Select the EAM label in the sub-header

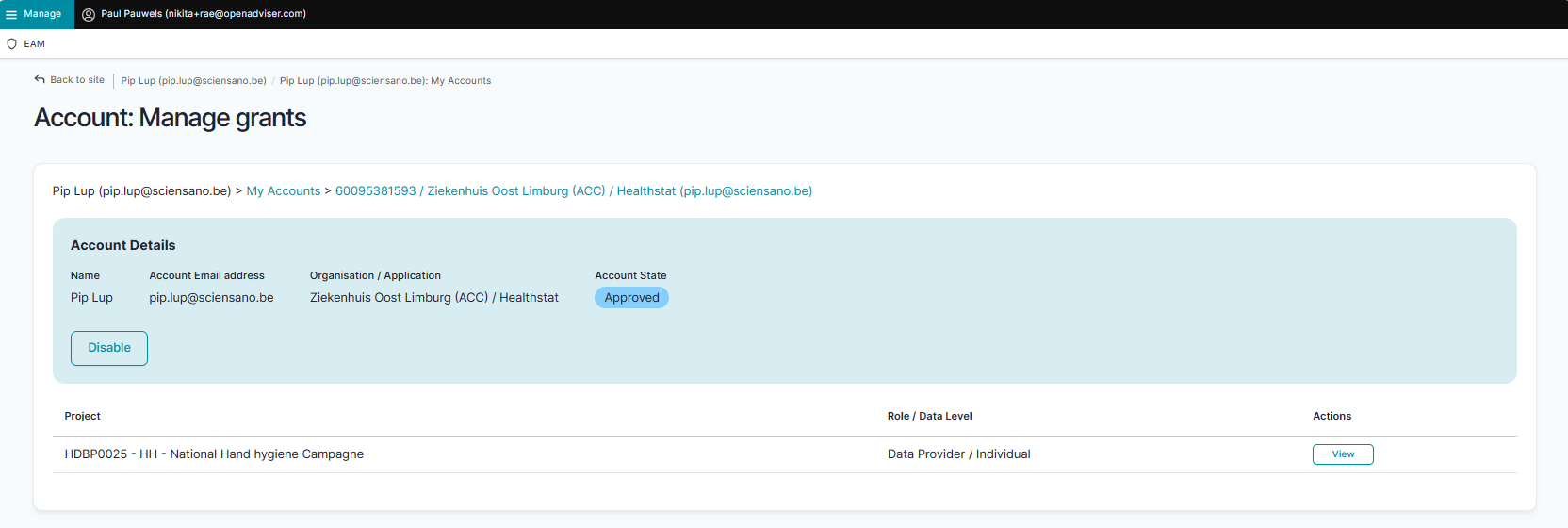(35, 44)
